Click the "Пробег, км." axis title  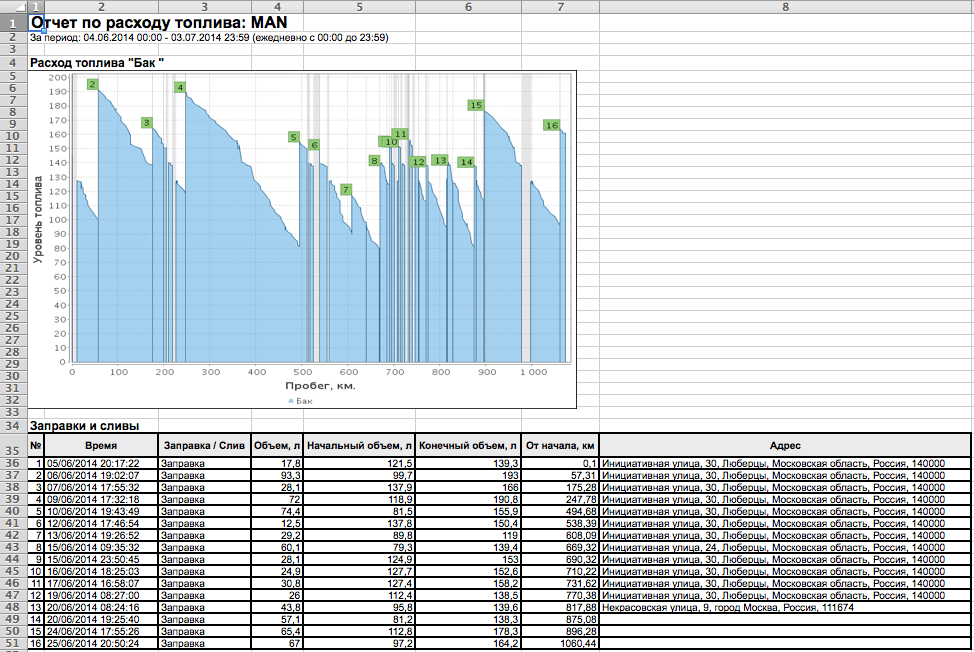pos(321,386)
